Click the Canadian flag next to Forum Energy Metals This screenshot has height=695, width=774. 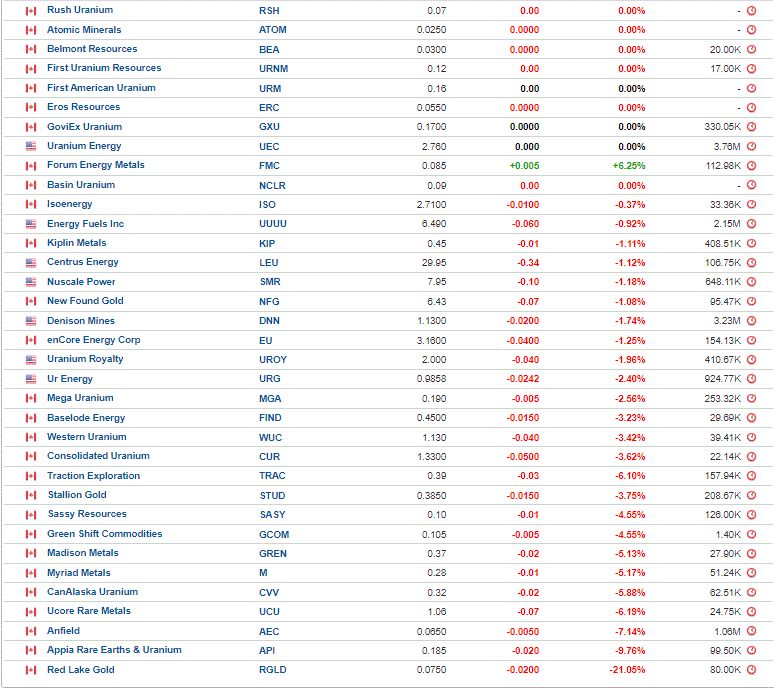[x=31, y=166]
